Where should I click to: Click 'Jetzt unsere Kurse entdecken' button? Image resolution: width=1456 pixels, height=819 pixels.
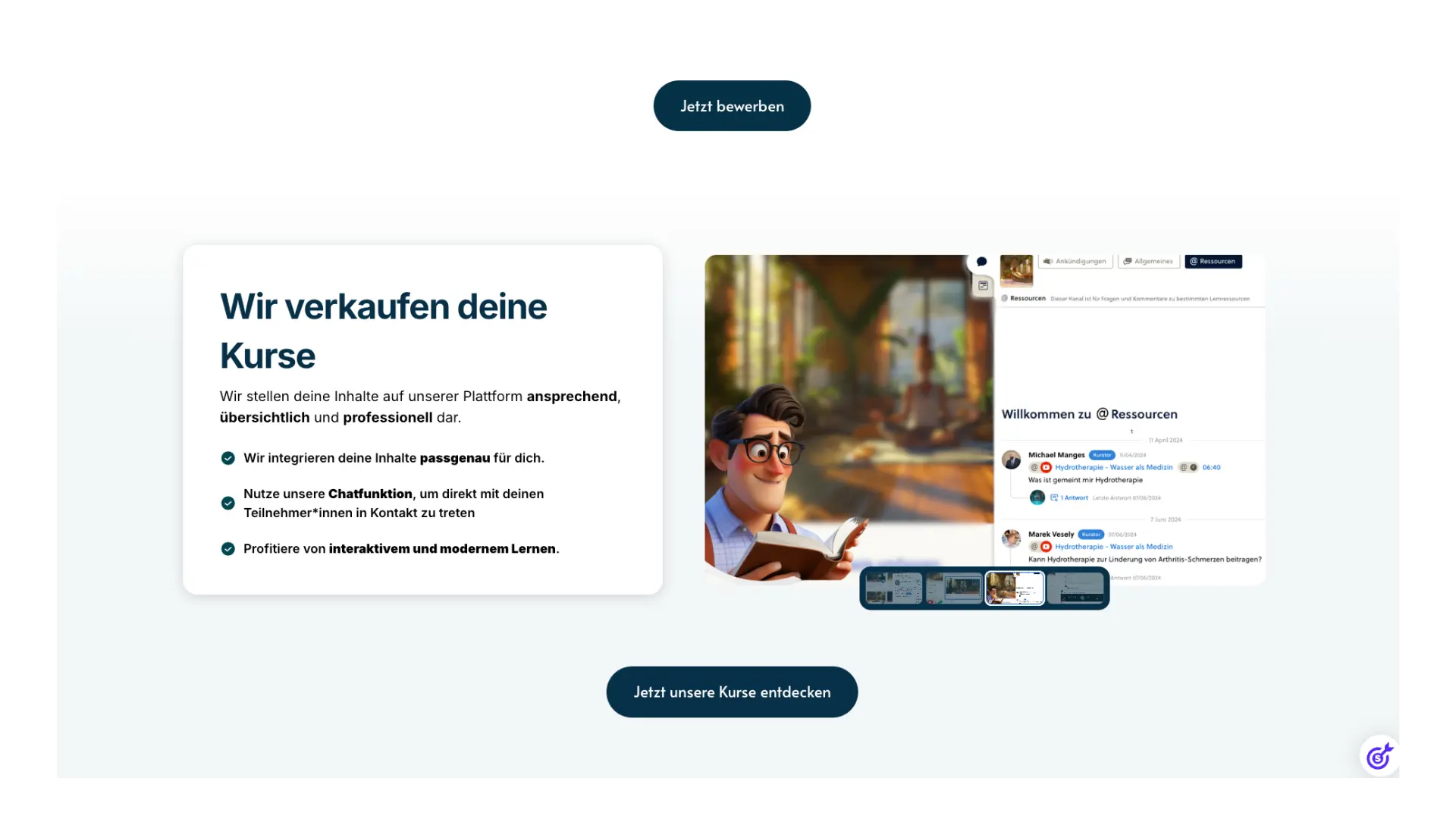pyautogui.click(x=732, y=692)
